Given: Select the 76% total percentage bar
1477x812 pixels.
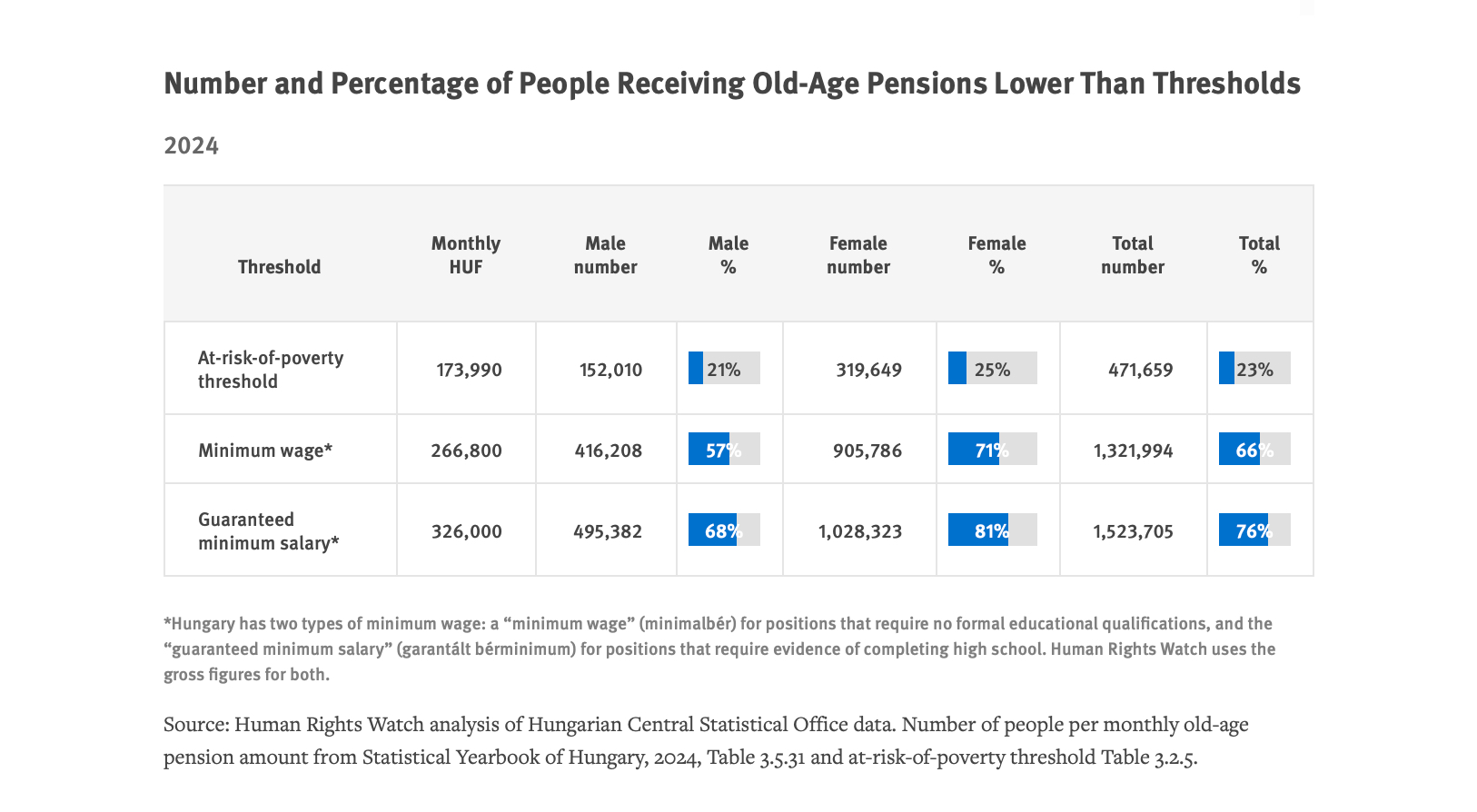Looking at the screenshot, I should (x=1254, y=530).
